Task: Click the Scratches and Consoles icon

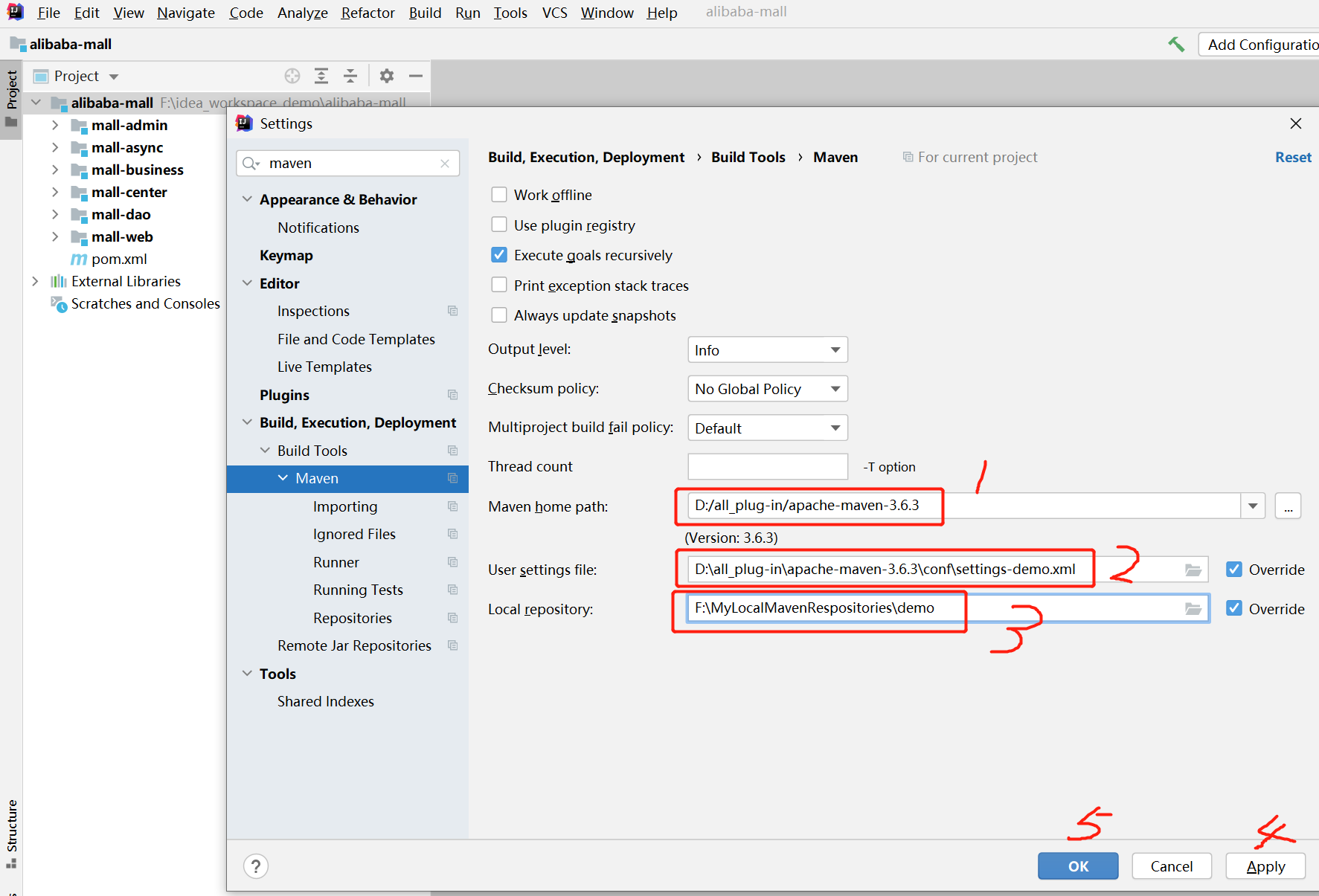Action: point(59,303)
